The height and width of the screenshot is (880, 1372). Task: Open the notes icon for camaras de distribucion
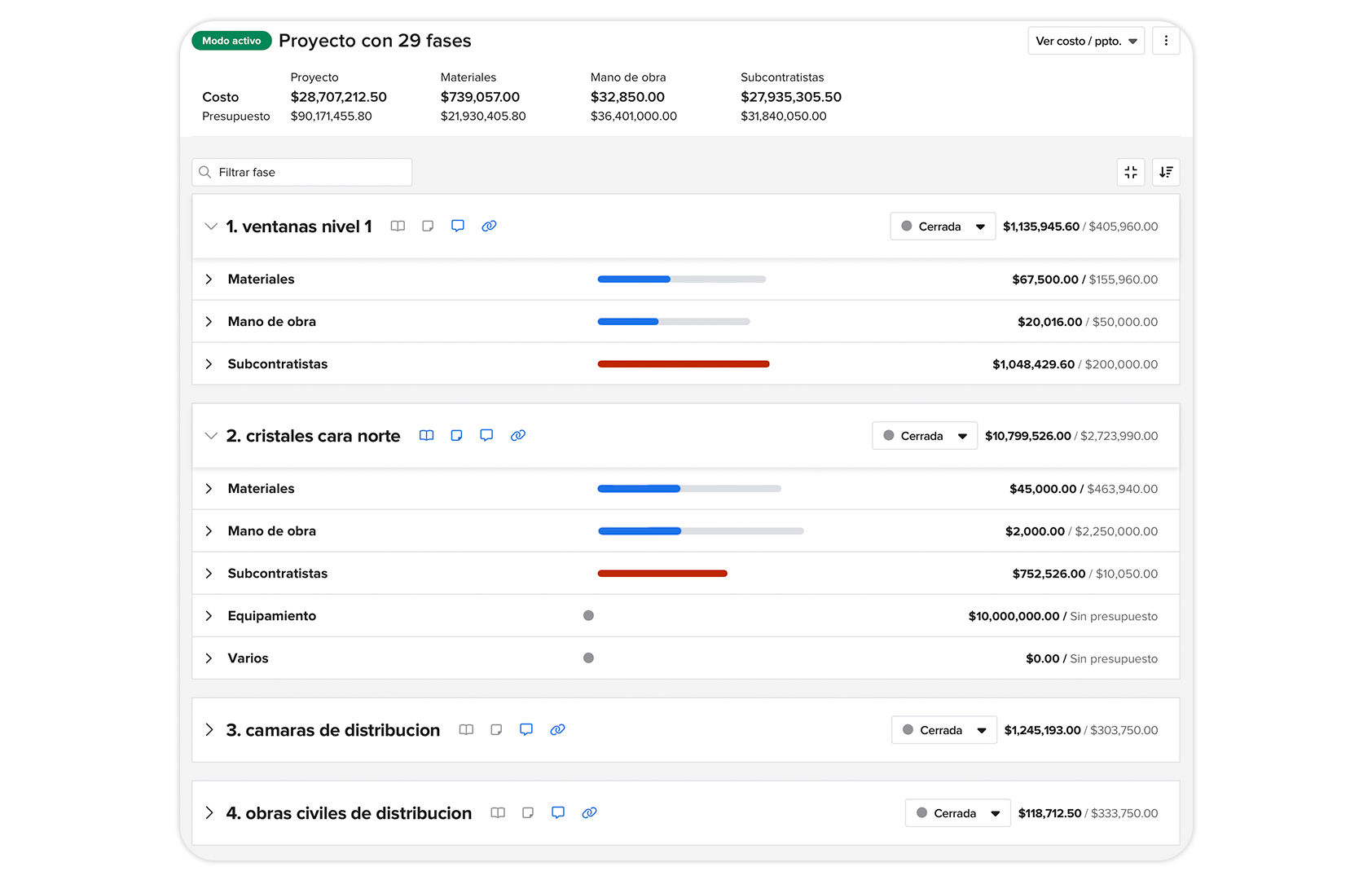[x=496, y=729]
